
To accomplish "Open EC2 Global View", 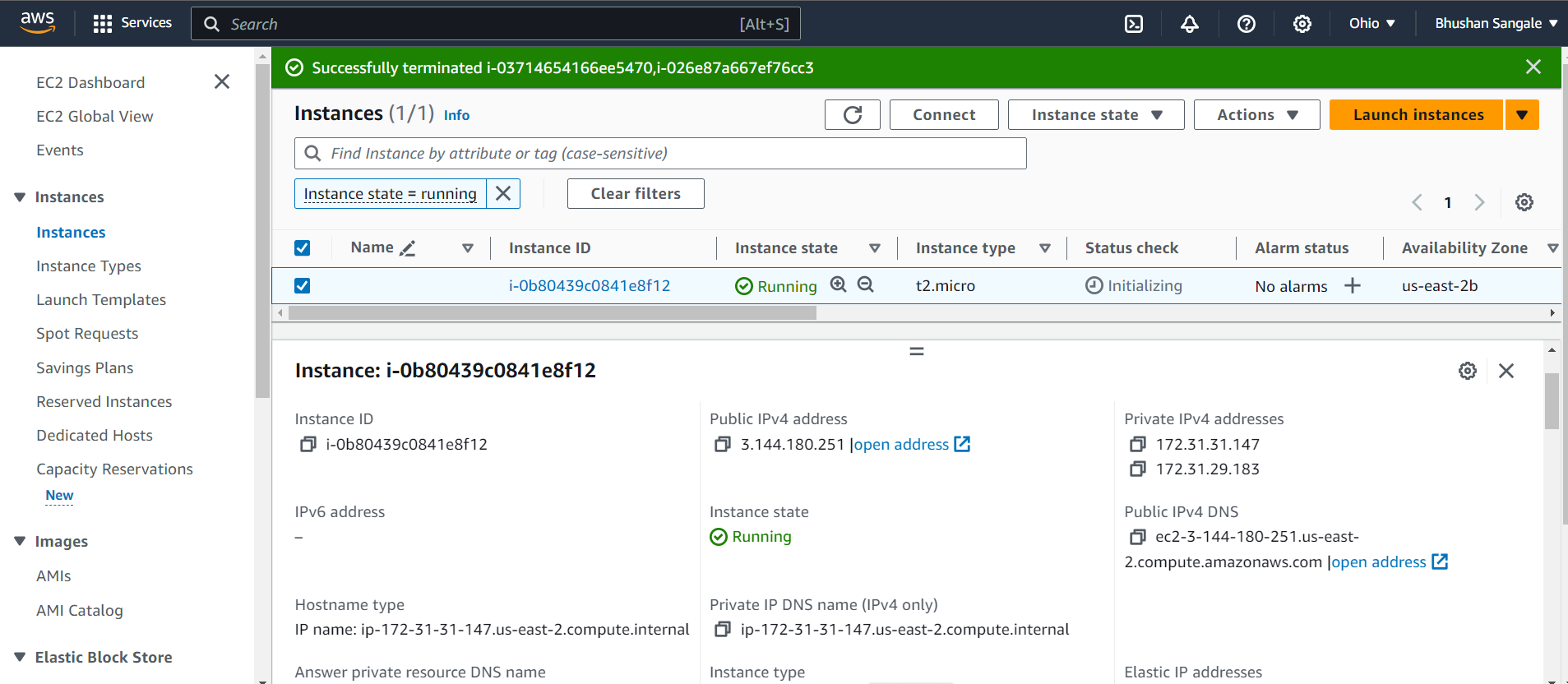I will click(95, 116).
